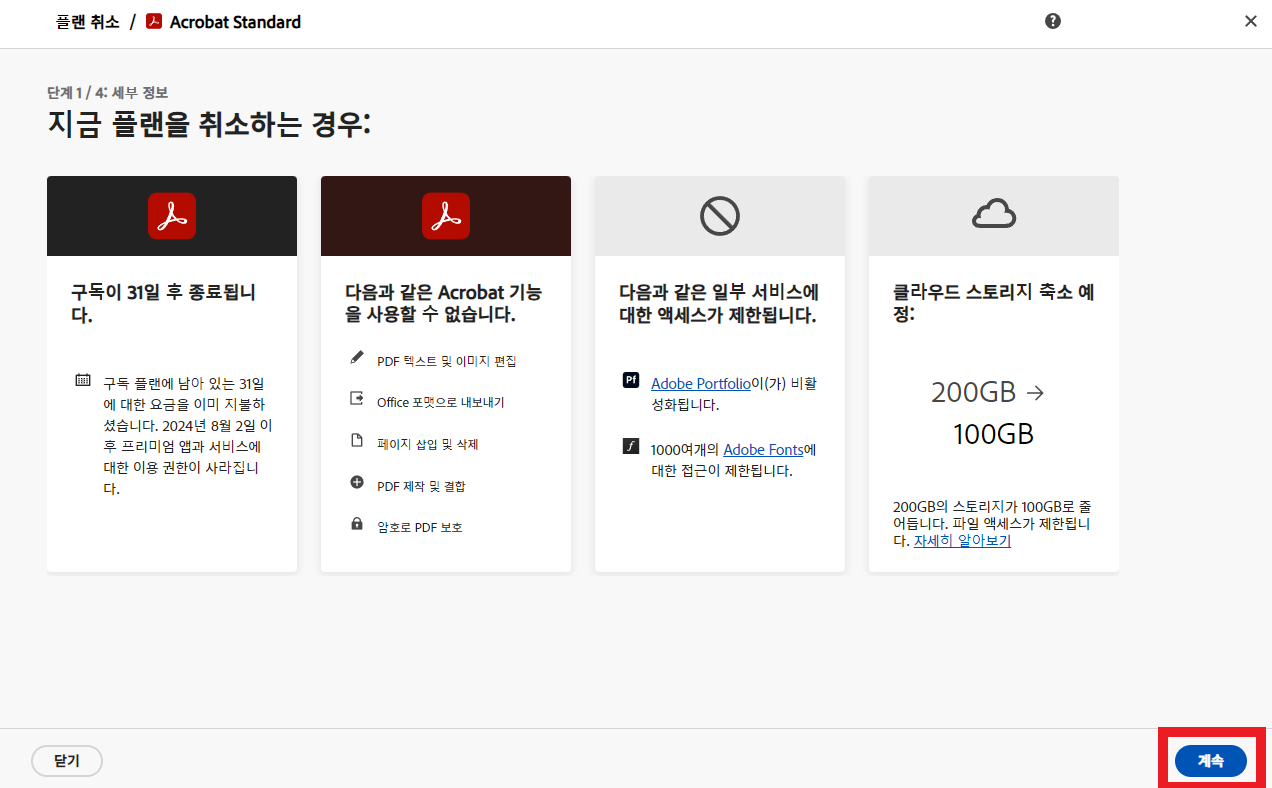Screen dimensions: 1272x788
Task: Click the 200GB storage value
Action: [976, 392]
